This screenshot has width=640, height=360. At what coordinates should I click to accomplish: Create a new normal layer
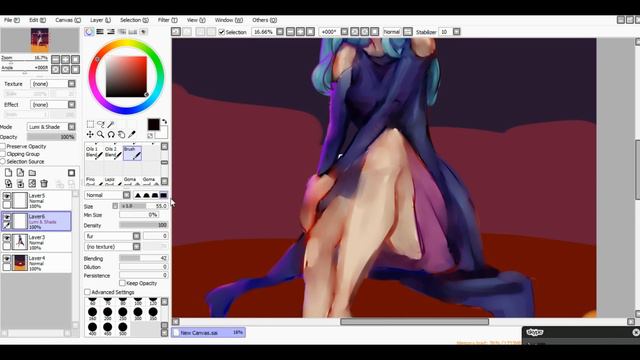coord(8,173)
